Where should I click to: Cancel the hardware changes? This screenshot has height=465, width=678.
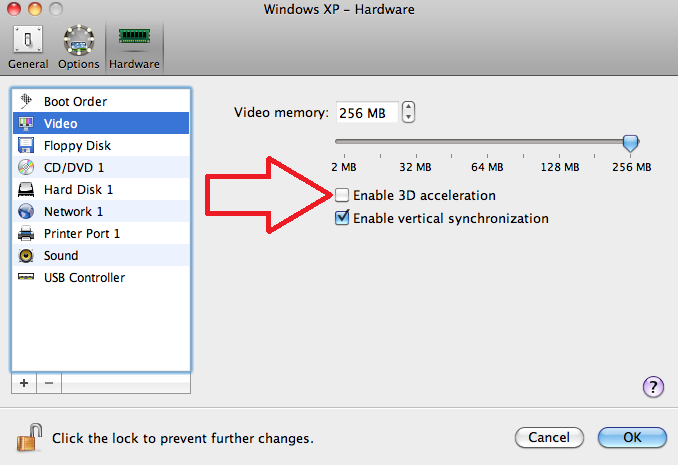549,437
